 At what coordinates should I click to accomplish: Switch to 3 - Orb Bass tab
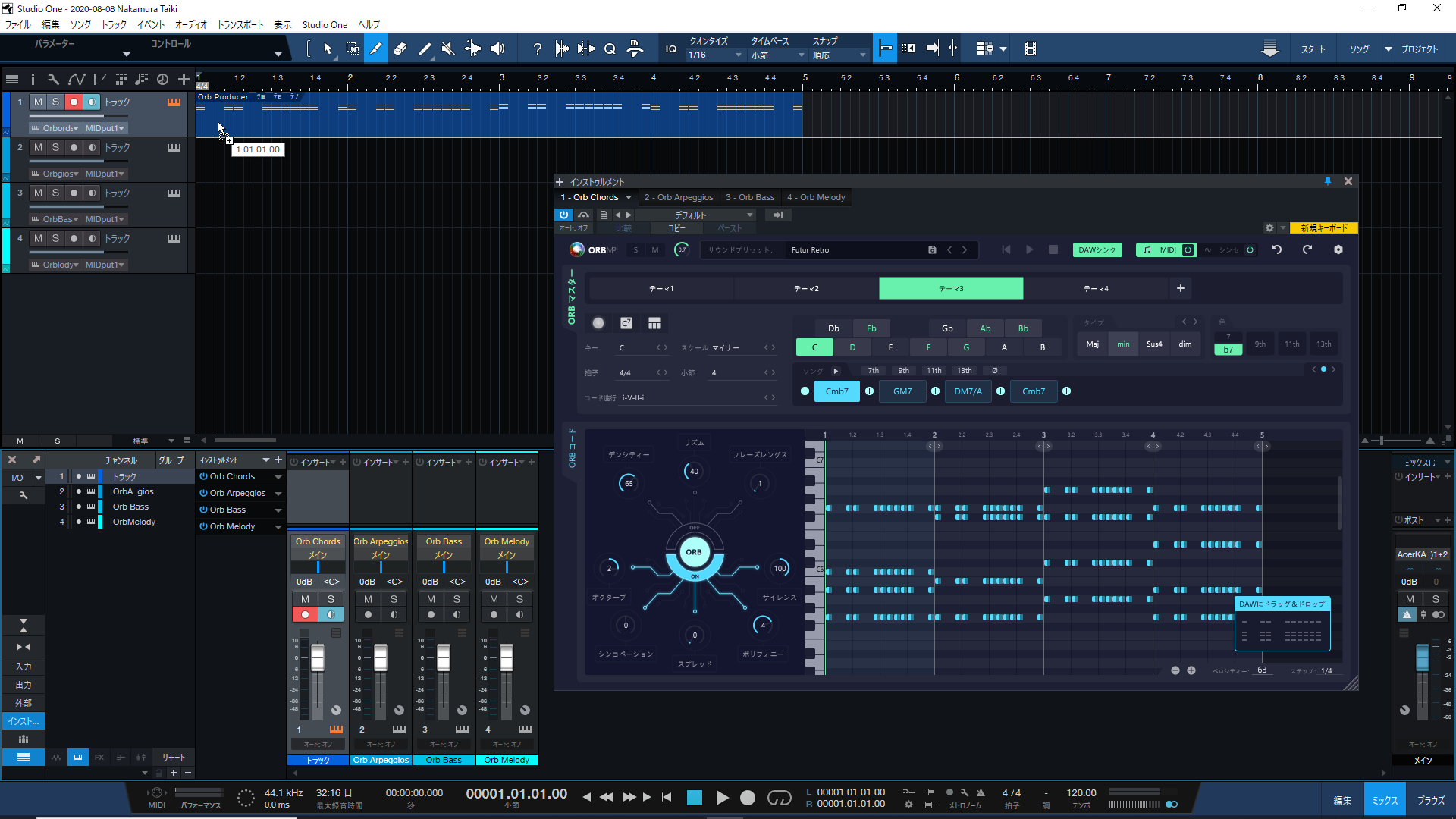coord(750,197)
